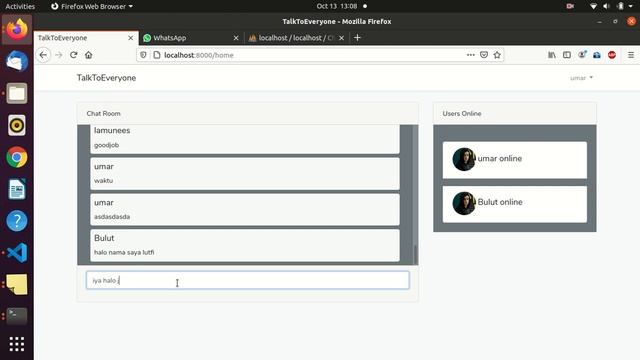
Task: Click the network status icon
Action: pos(593,6)
